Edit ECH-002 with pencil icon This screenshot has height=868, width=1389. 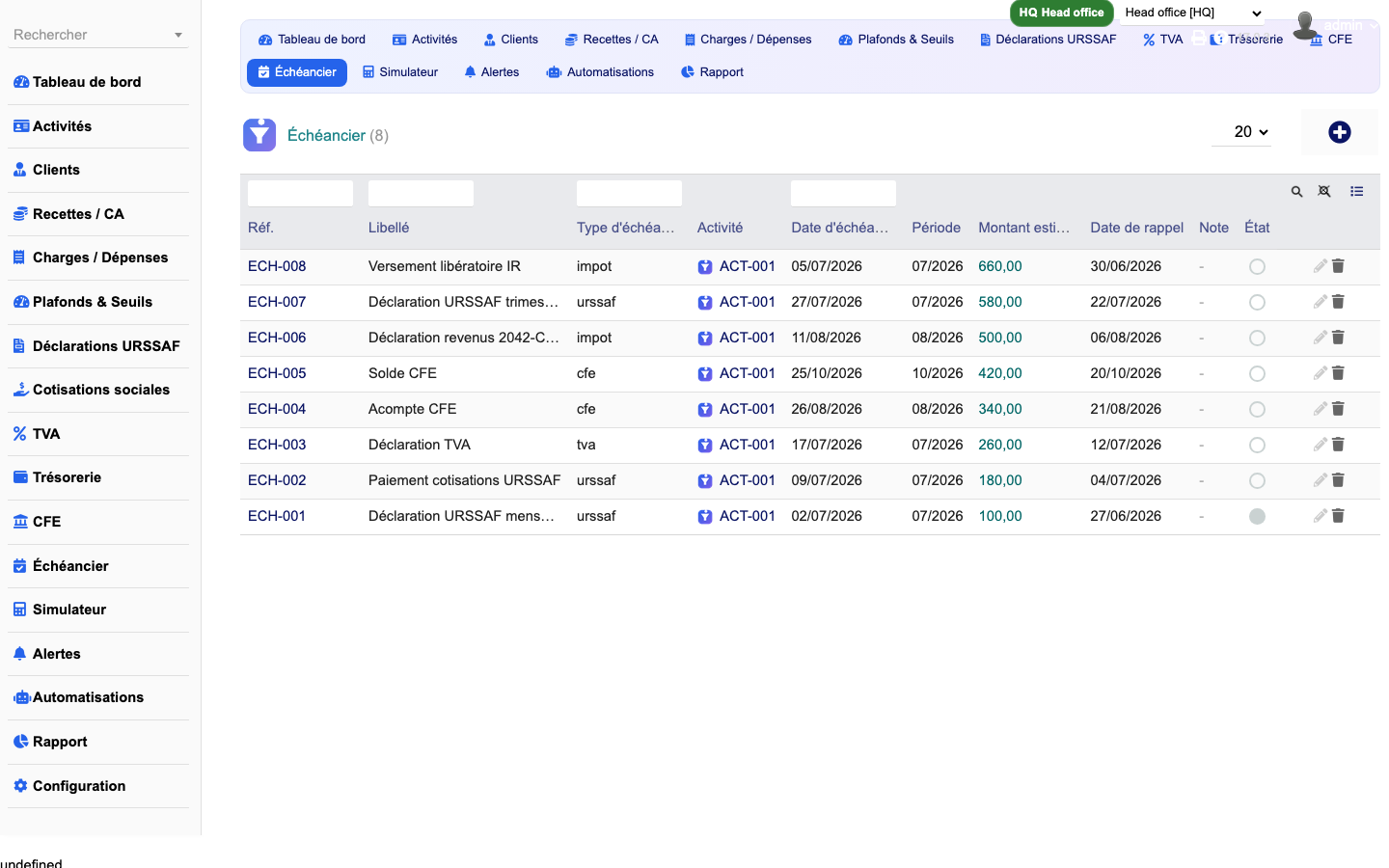pos(1320,480)
